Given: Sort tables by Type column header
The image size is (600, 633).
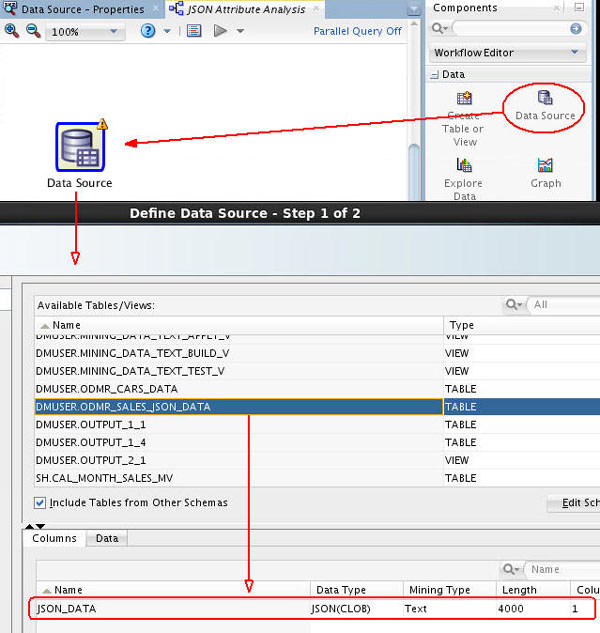Looking at the screenshot, I should tap(522, 325).
